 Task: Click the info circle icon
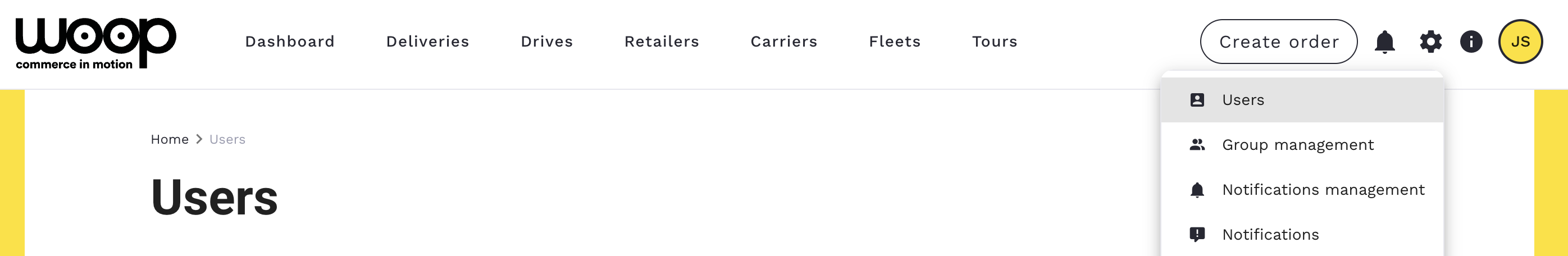pos(1471,42)
